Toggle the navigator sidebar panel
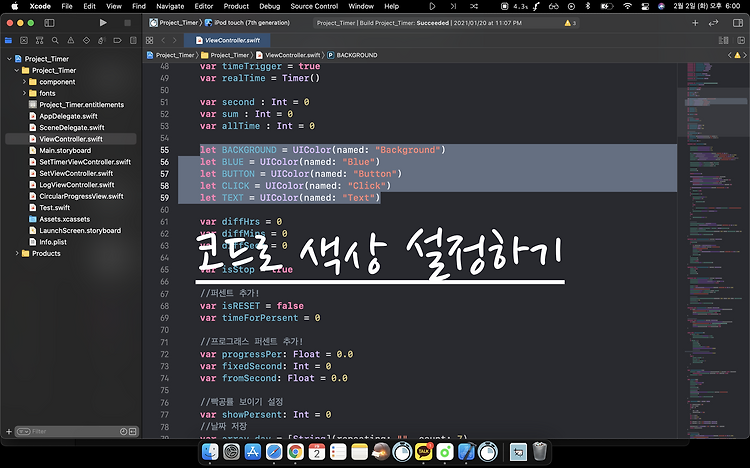Image resolution: width=750 pixels, height=468 pixels. [x=49, y=22]
